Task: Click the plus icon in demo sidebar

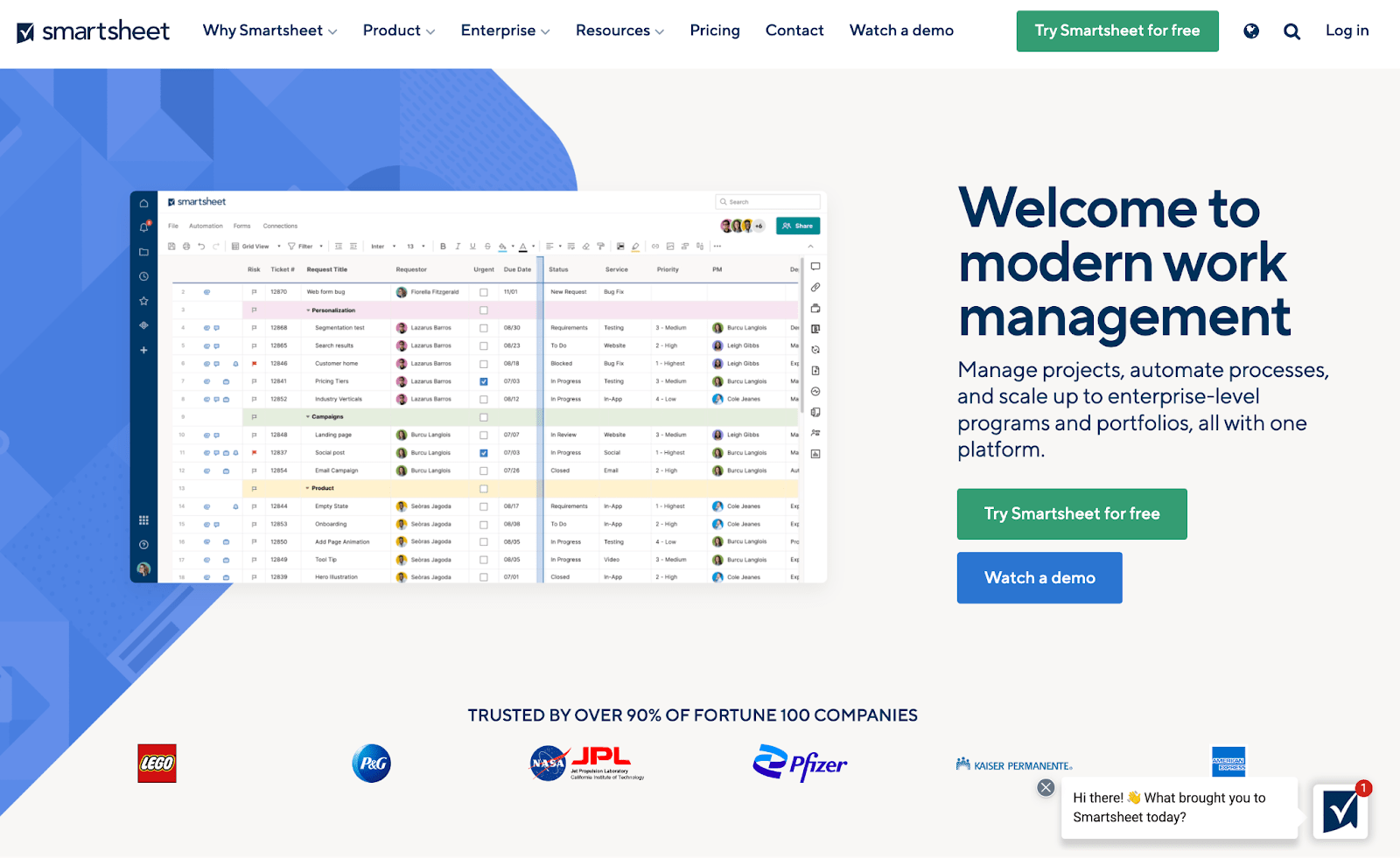Action: (x=143, y=350)
